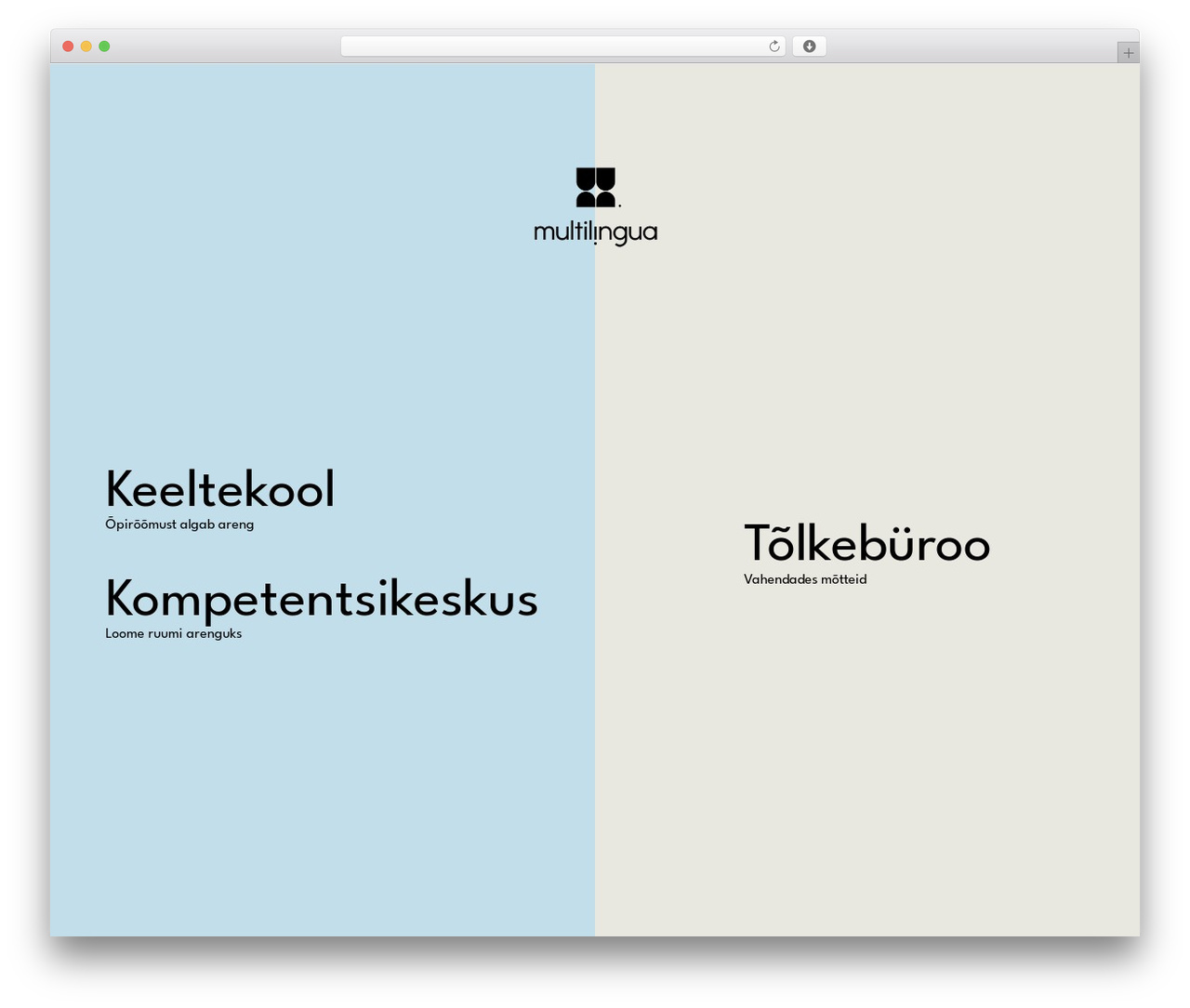Screen dimensions: 1190x1008
Task: Open the Kompetentsikeskus section
Action: tap(321, 600)
